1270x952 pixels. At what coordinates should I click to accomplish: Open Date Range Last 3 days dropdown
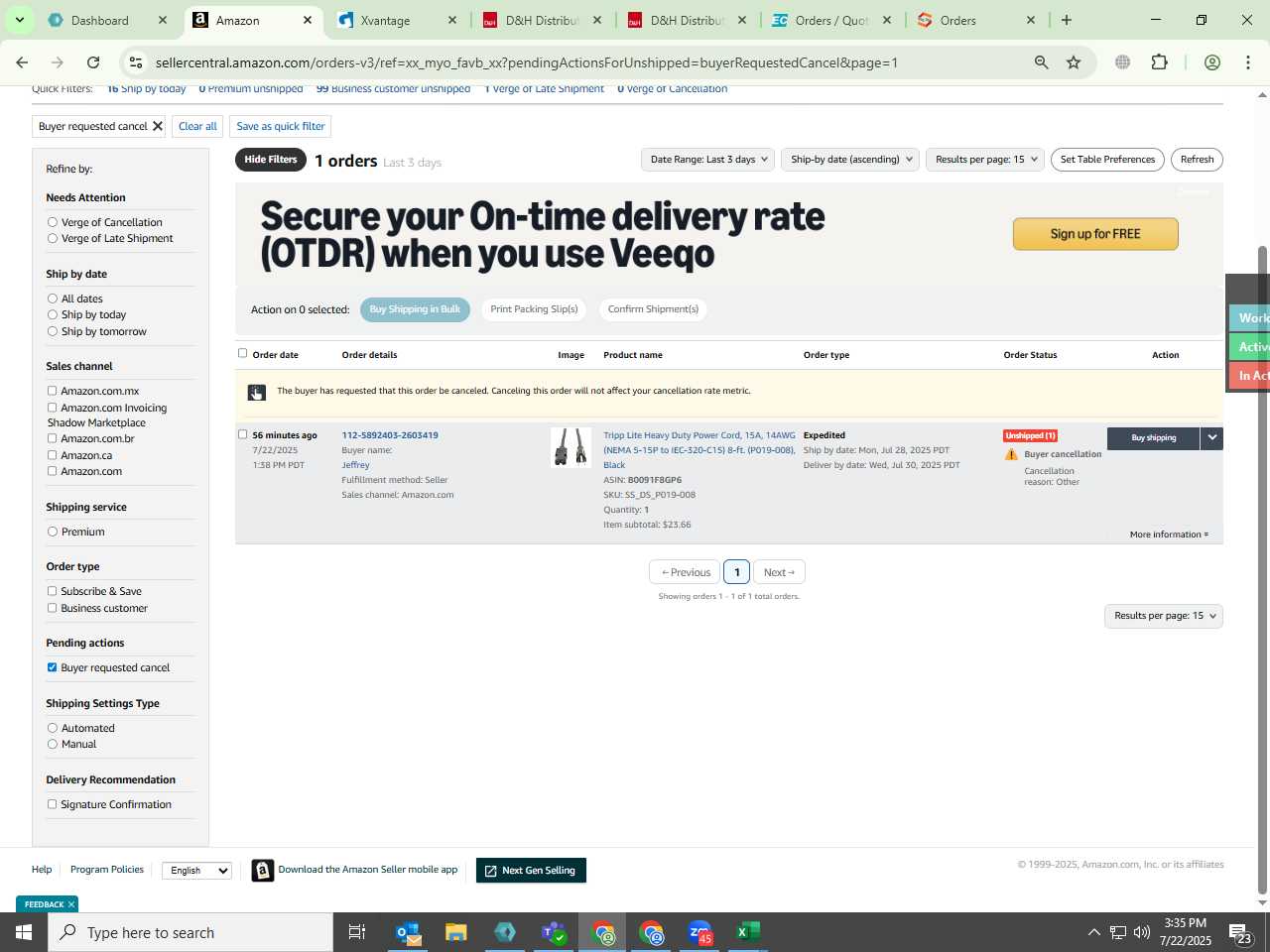[x=708, y=159]
